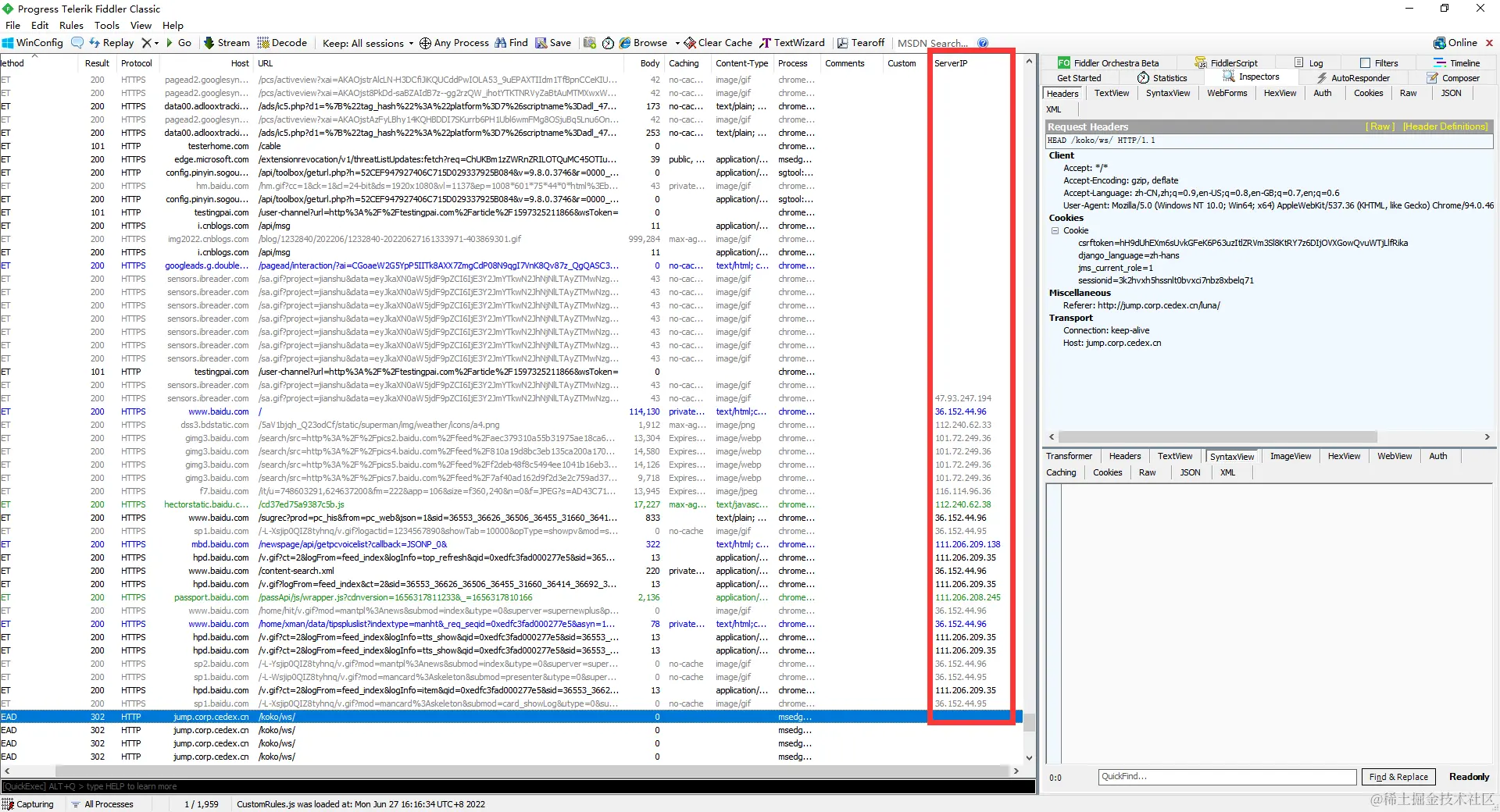The height and width of the screenshot is (812, 1500).
Task: Select request SyntaxView inspector tab
Action: (1168, 93)
